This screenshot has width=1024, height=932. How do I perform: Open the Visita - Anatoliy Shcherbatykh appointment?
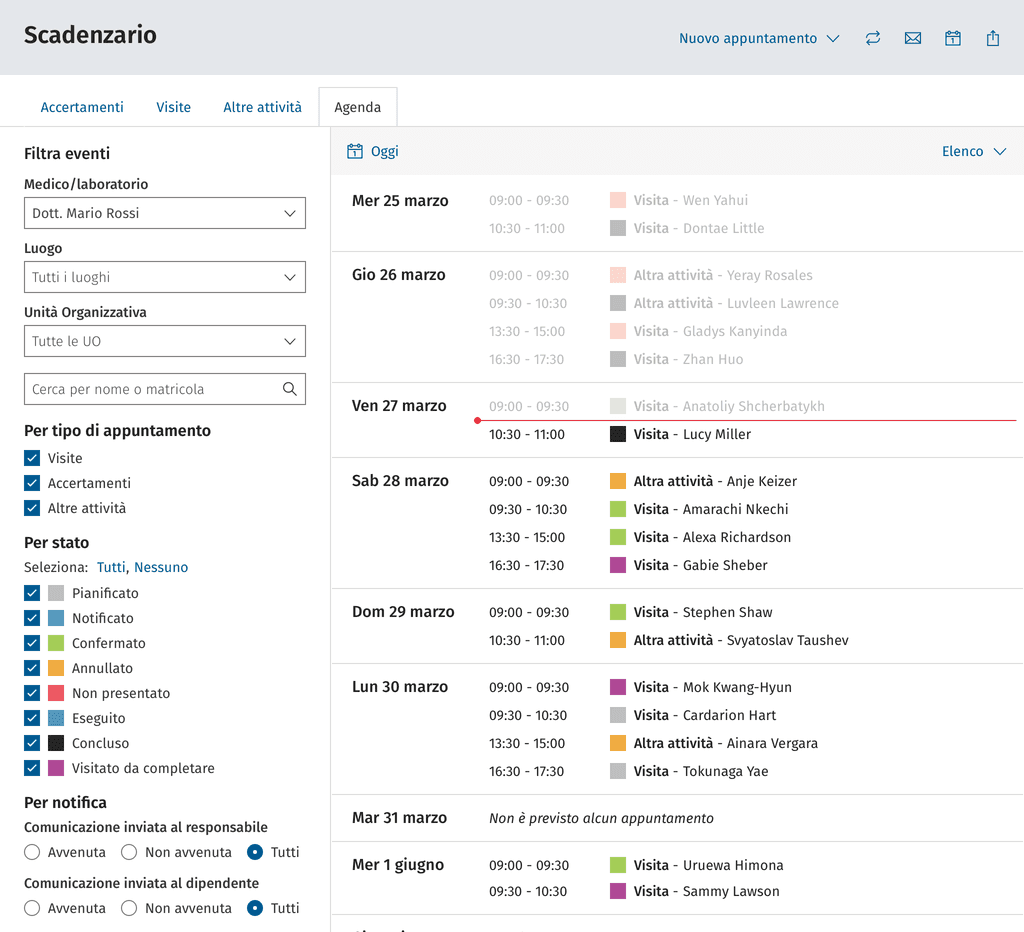click(729, 406)
